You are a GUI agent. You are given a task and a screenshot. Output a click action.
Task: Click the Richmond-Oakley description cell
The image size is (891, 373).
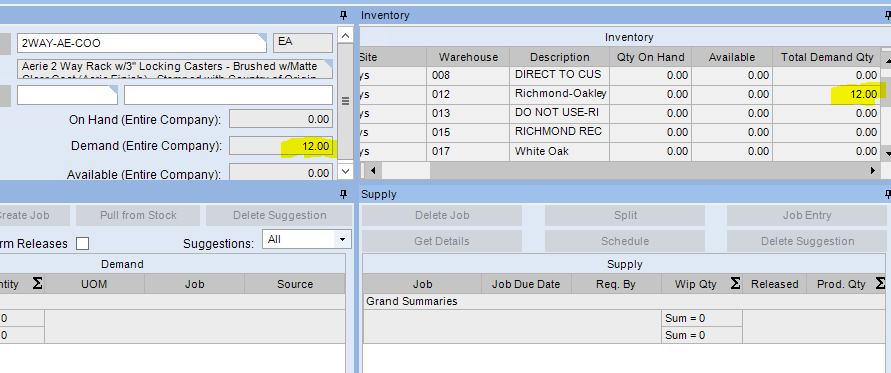[x=560, y=94]
